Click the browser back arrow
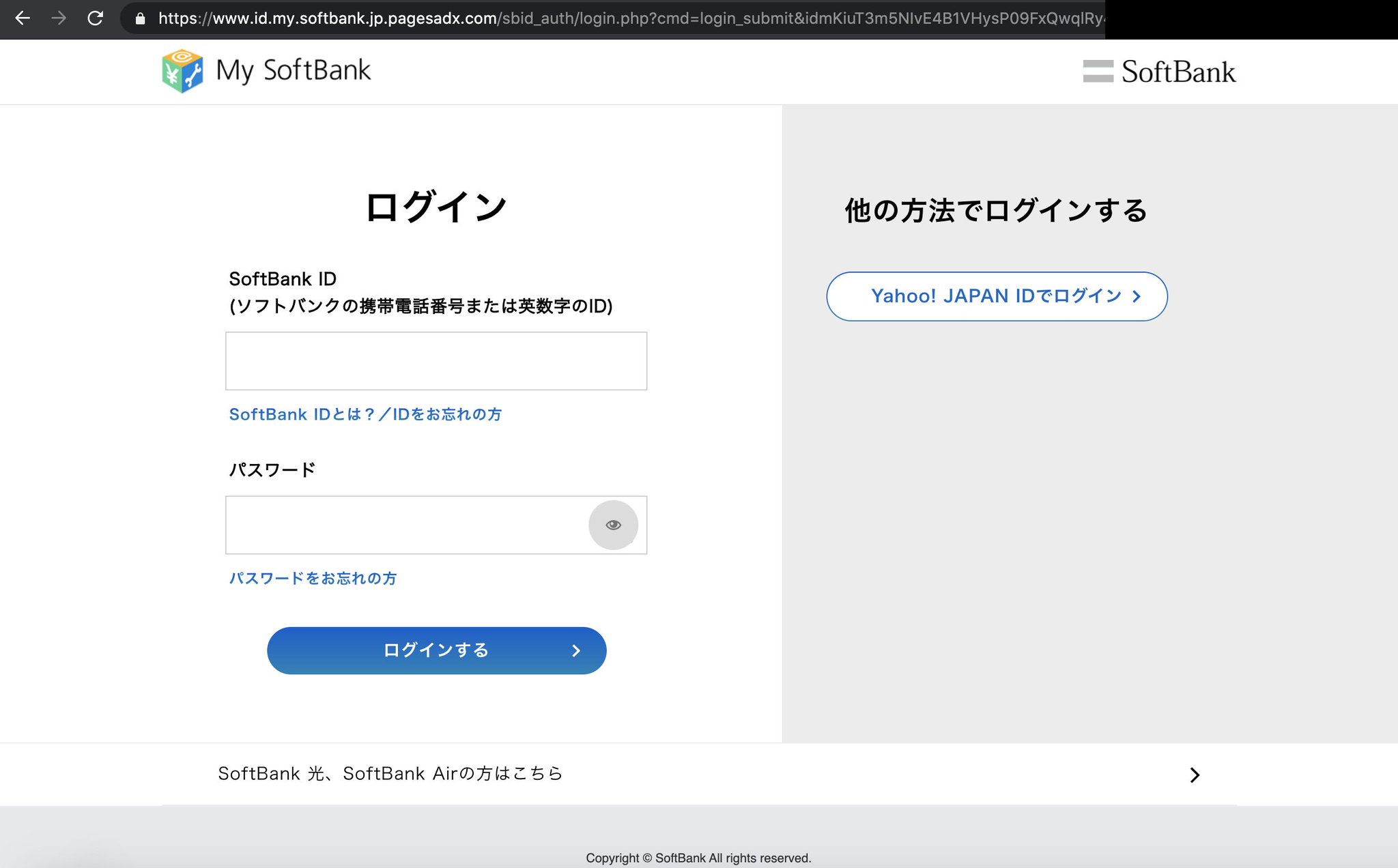1398x868 pixels. (23, 18)
